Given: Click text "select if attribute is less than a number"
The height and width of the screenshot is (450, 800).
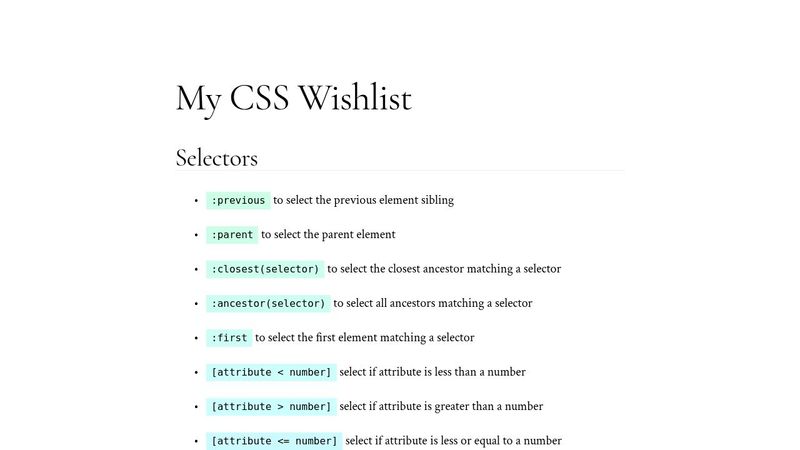Looking at the screenshot, I should (432, 372).
